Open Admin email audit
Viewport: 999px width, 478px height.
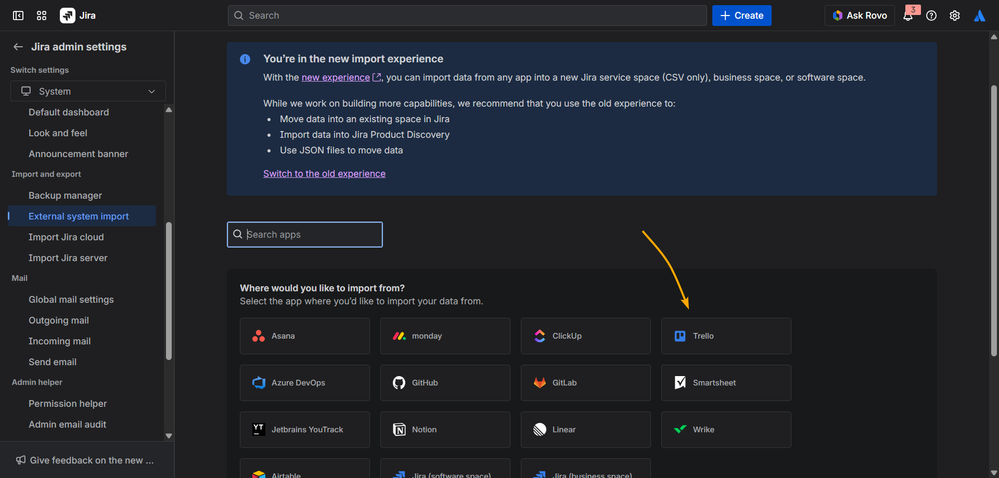pos(68,424)
